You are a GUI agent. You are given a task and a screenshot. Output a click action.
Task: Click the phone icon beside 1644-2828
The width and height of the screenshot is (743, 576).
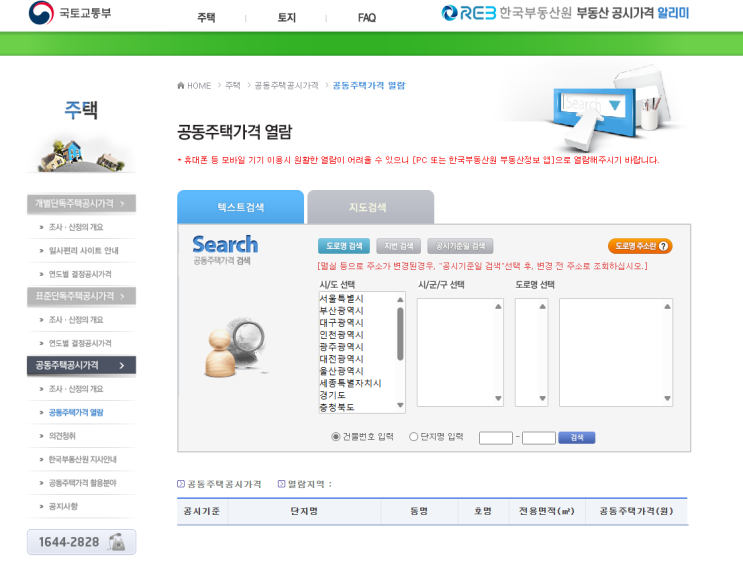coord(117,541)
